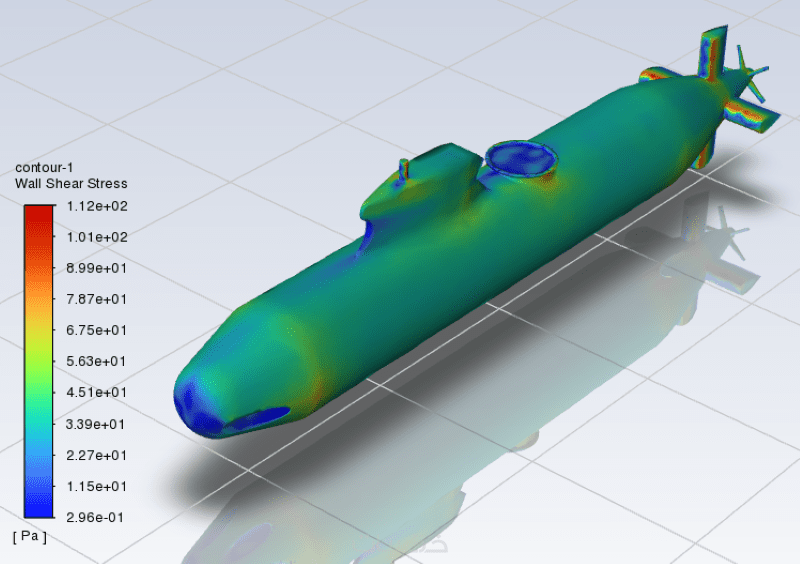The height and width of the screenshot is (564, 800).
Task: Pick the circular hatch on the hull
Action: [520, 158]
